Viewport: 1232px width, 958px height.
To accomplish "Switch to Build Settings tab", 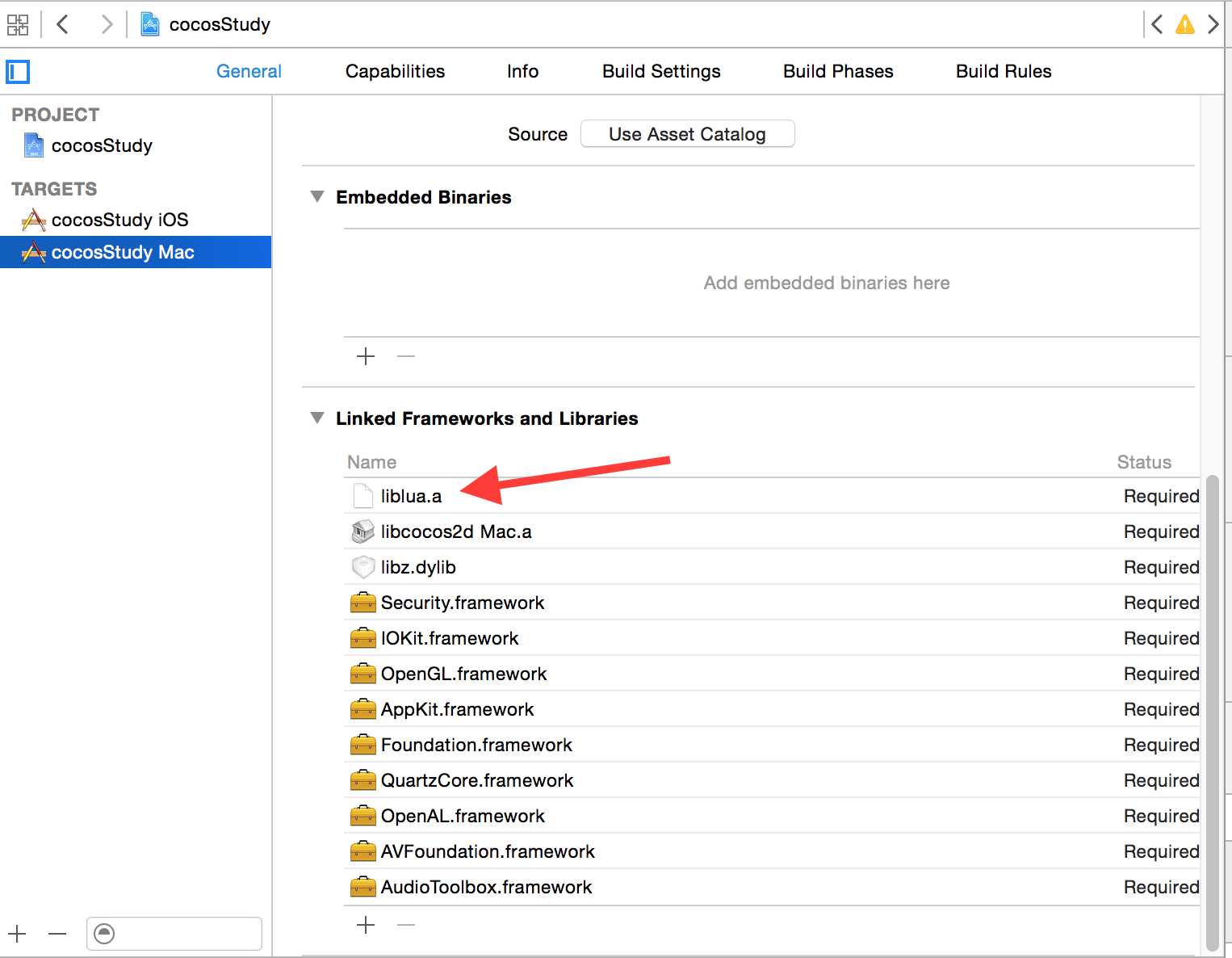I will pyautogui.click(x=661, y=71).
